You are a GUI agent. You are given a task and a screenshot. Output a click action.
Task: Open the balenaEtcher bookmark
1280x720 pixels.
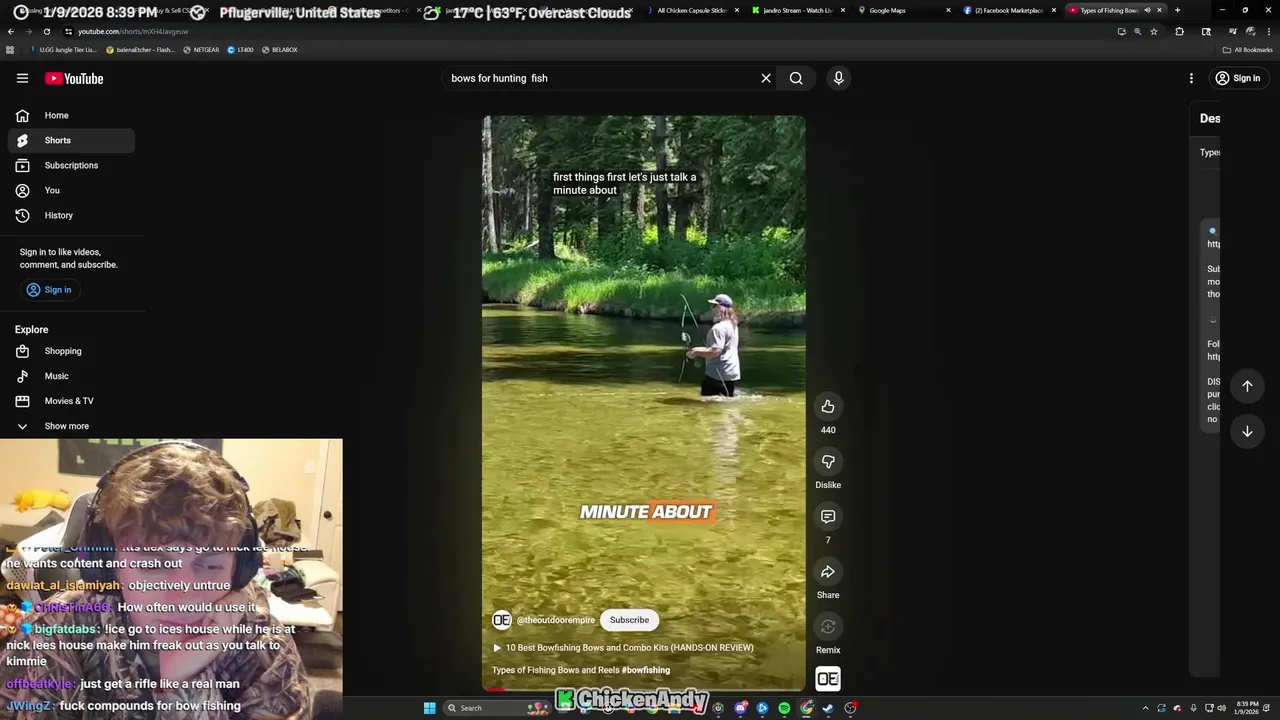tap(140, 49)
